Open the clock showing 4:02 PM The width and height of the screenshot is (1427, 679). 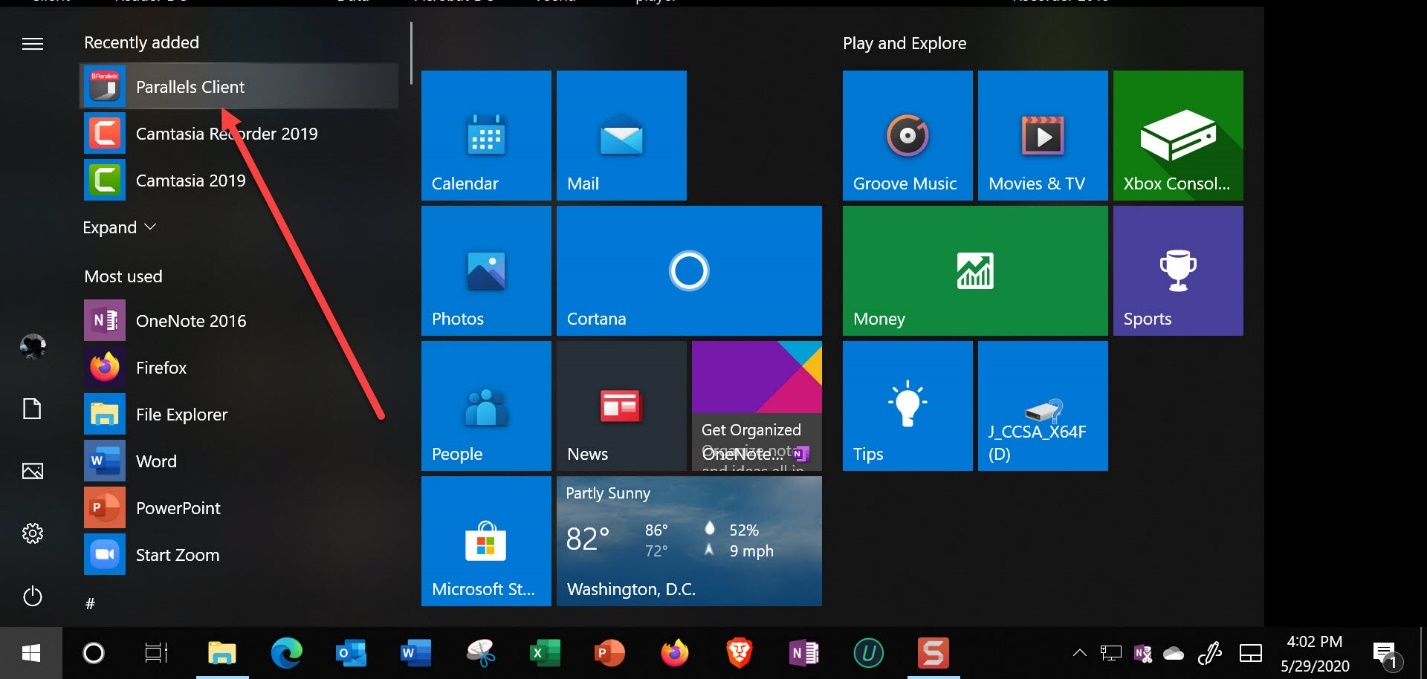1314,654
